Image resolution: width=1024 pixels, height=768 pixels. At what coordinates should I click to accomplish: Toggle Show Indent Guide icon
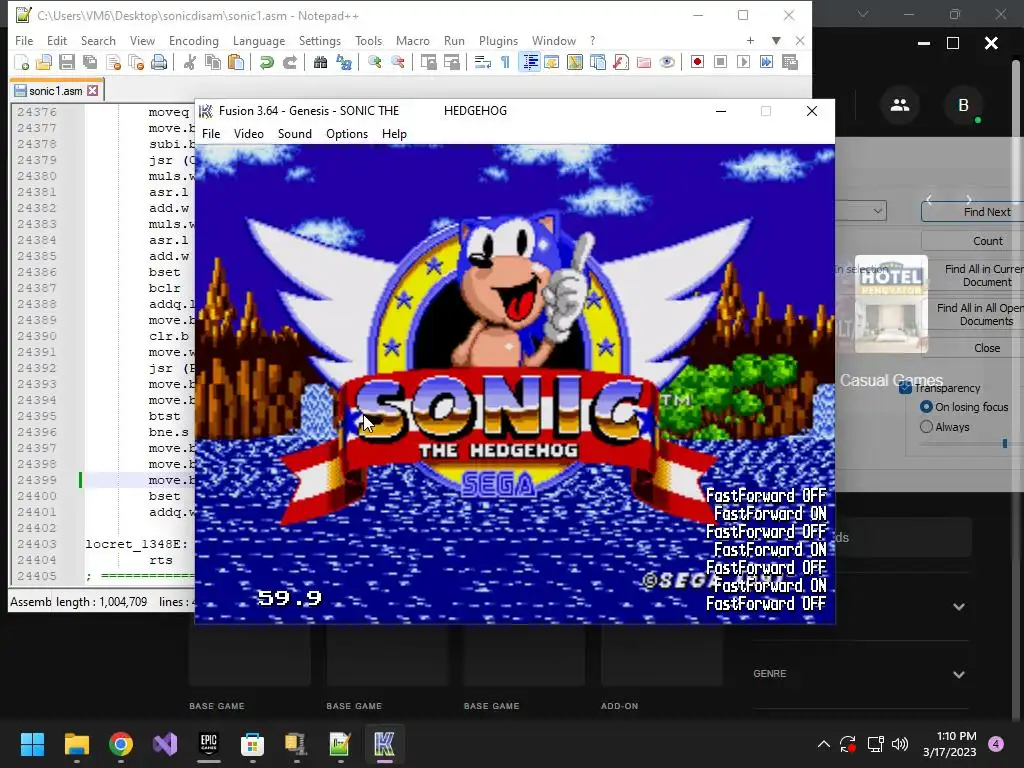click(x=530, y=62)
